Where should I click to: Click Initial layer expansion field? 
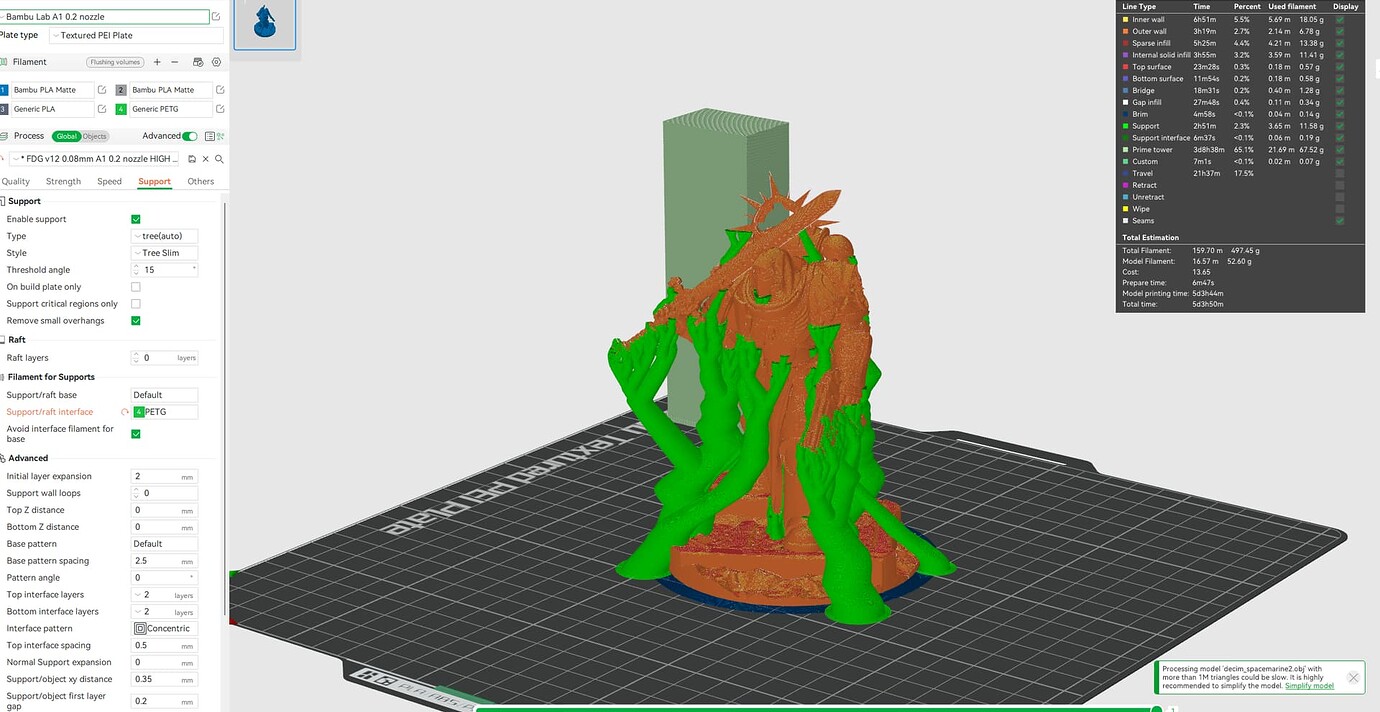point(164,476)
